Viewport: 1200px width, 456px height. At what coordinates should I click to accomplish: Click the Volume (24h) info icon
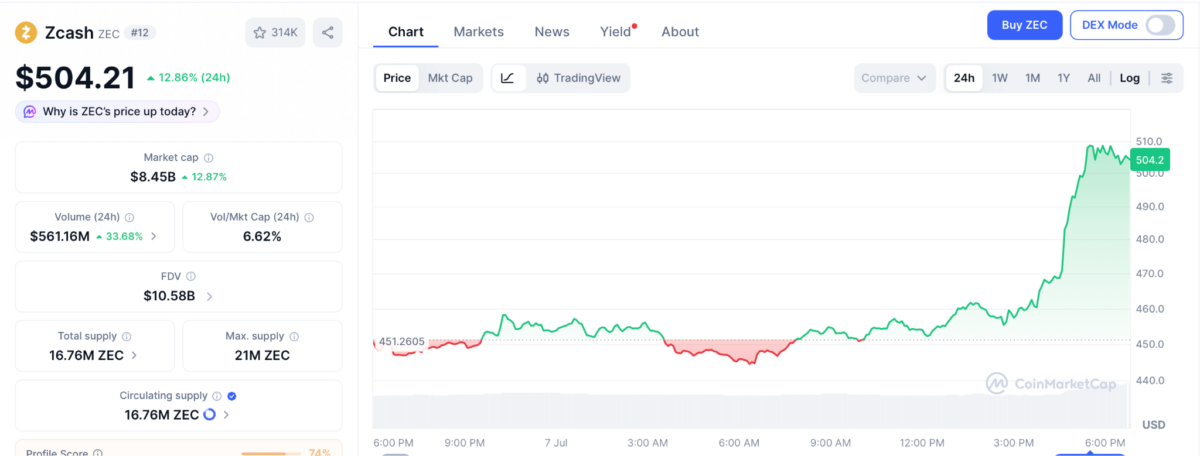click(x=130, y=217)
